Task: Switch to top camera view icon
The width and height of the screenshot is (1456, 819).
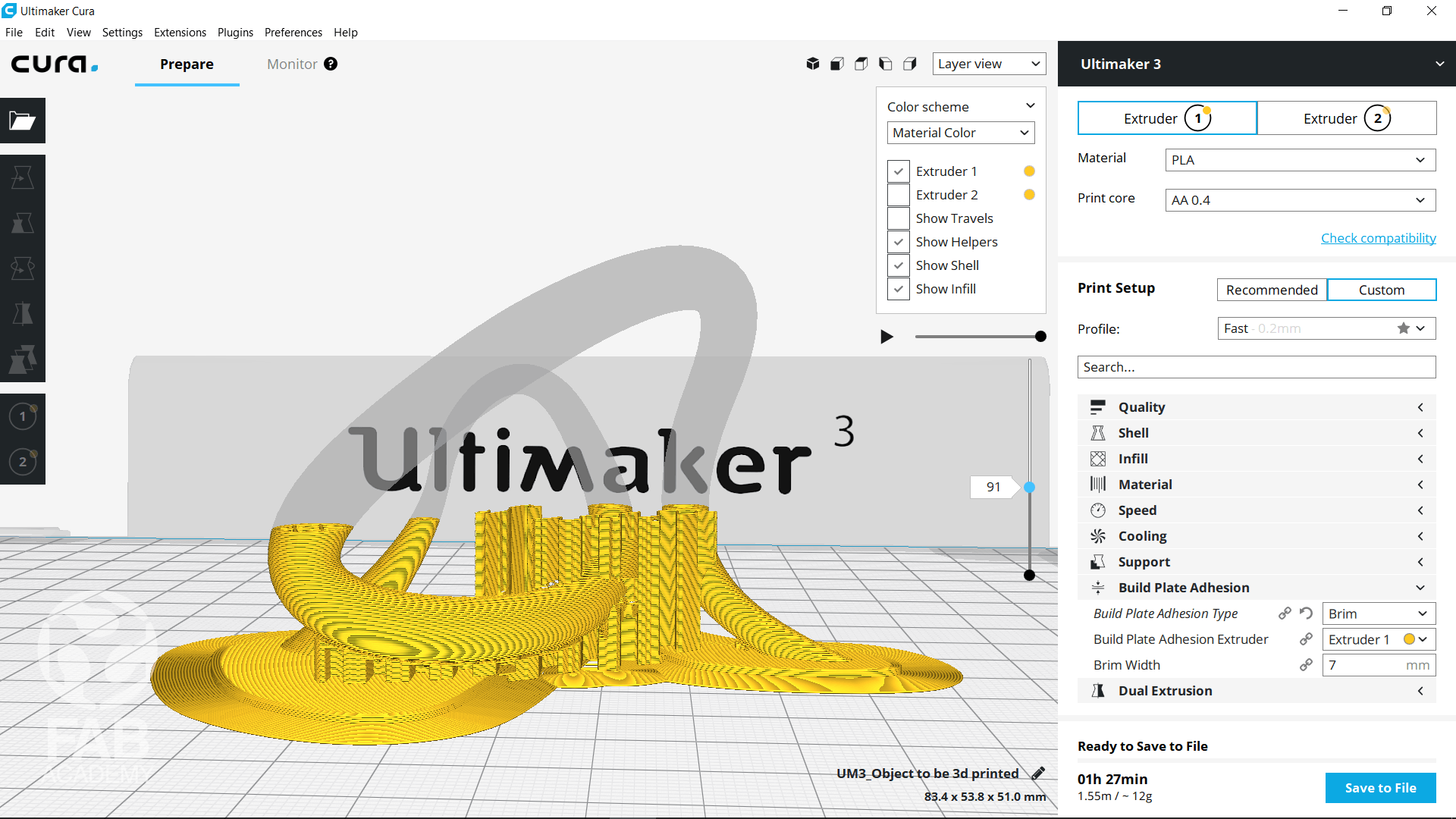Action: pos(861,64)
